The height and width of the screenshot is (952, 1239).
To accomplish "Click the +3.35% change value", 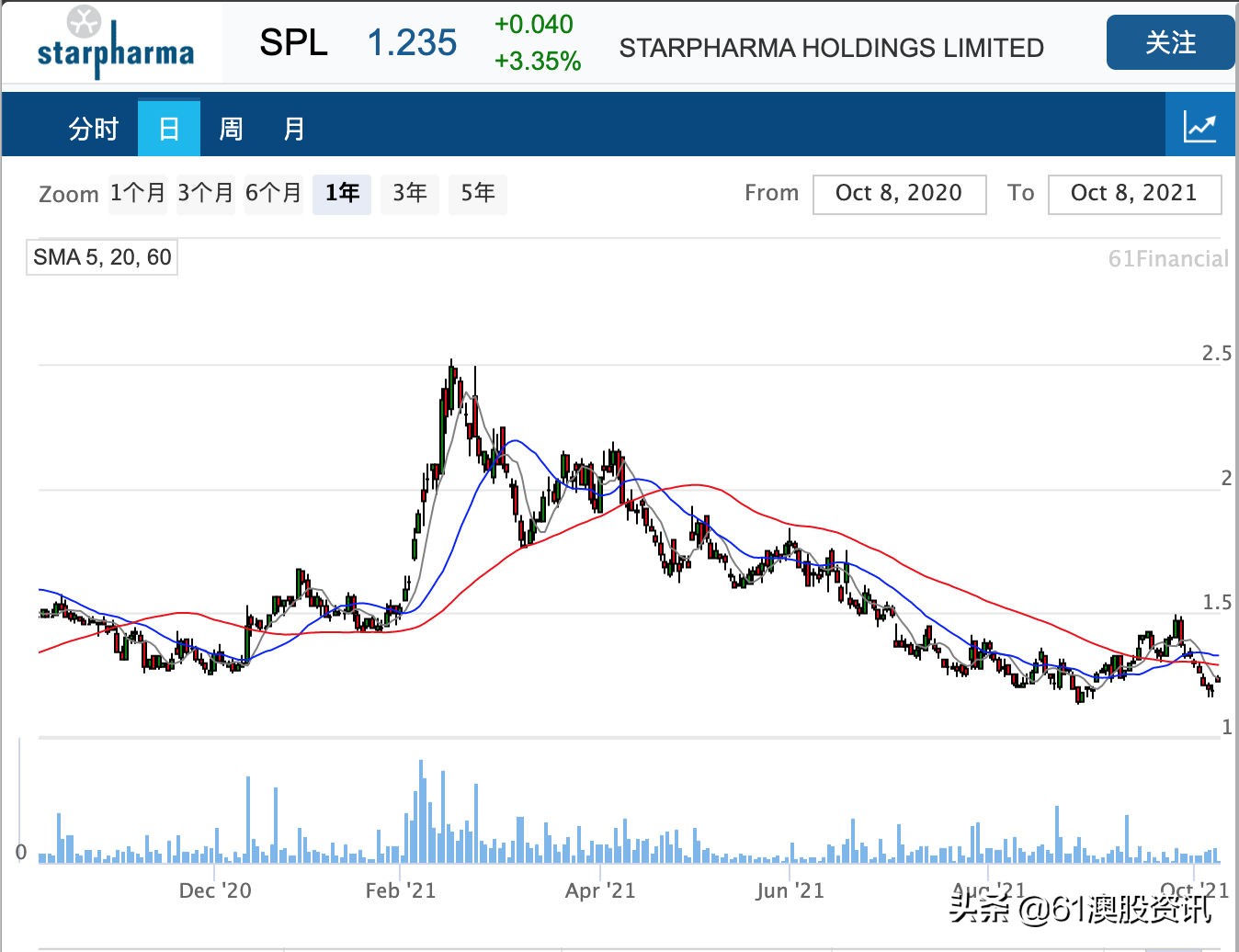I will tap(538, 62).
